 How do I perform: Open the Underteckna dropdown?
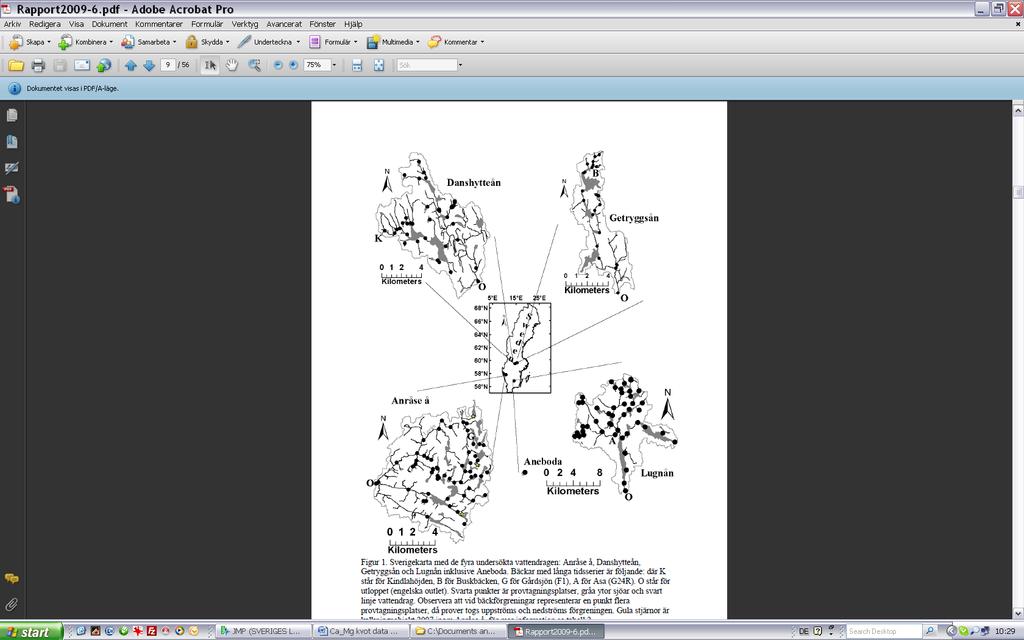[268, 42]
